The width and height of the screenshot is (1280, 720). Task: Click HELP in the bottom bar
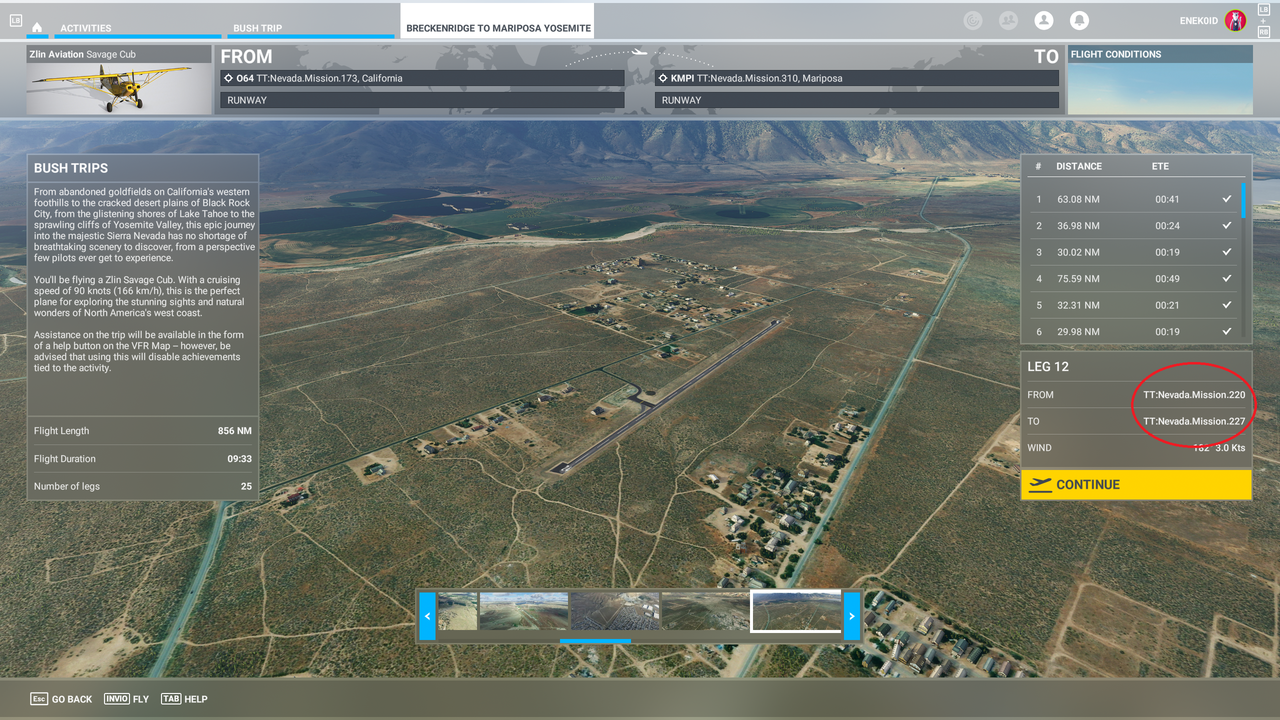click(x=183, y=699)
